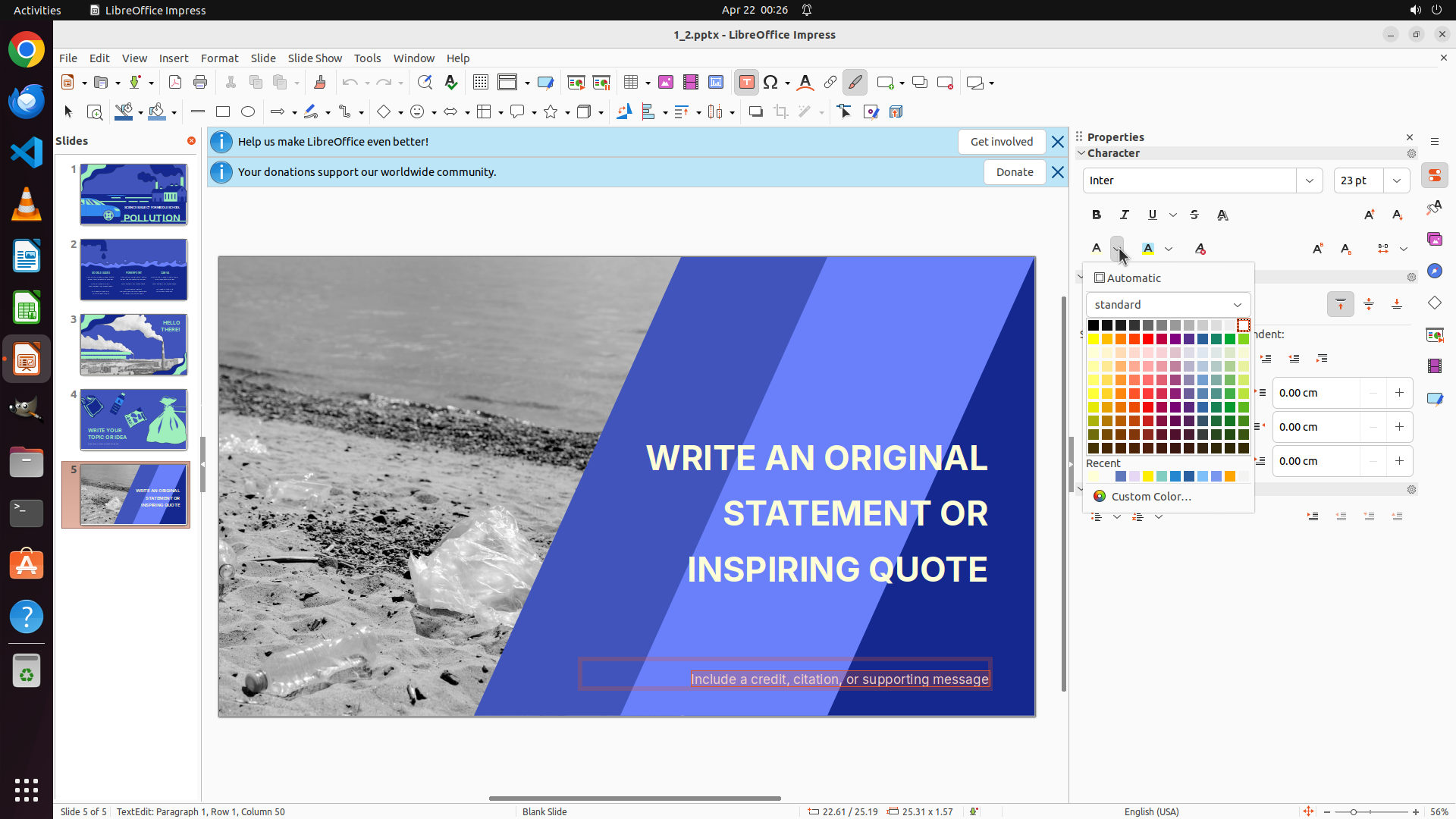The image size is (1456, 819).
Task: Toggle Italic in Character panel
Action: click(x=1125, y=215)
